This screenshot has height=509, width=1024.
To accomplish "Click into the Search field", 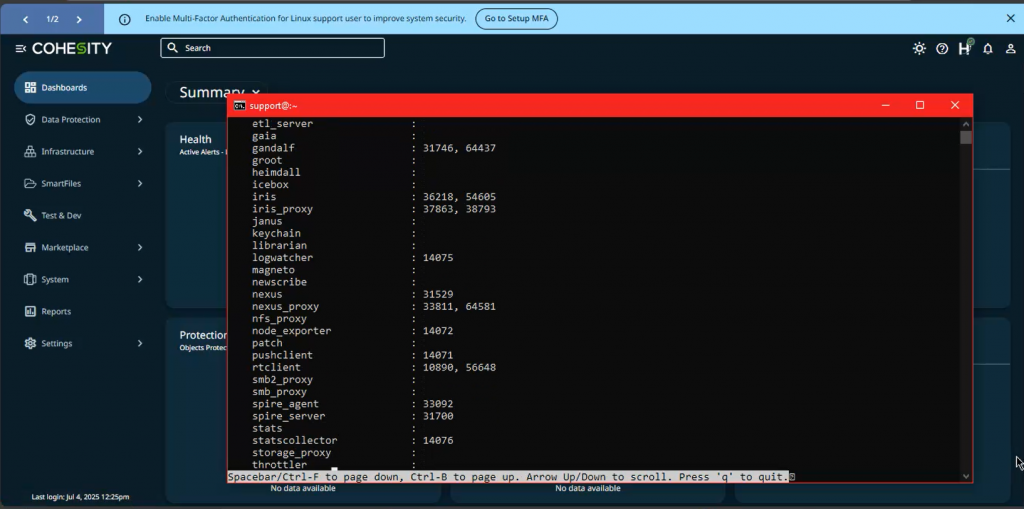I will [x=272, y=48].
